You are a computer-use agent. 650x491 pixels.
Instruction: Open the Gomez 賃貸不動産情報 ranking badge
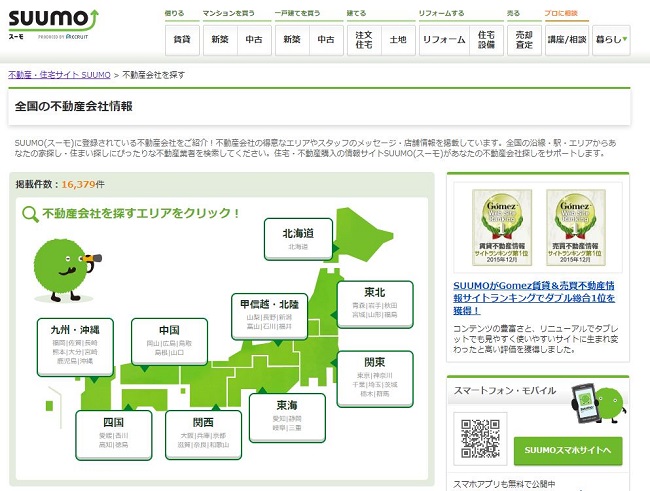502,227
